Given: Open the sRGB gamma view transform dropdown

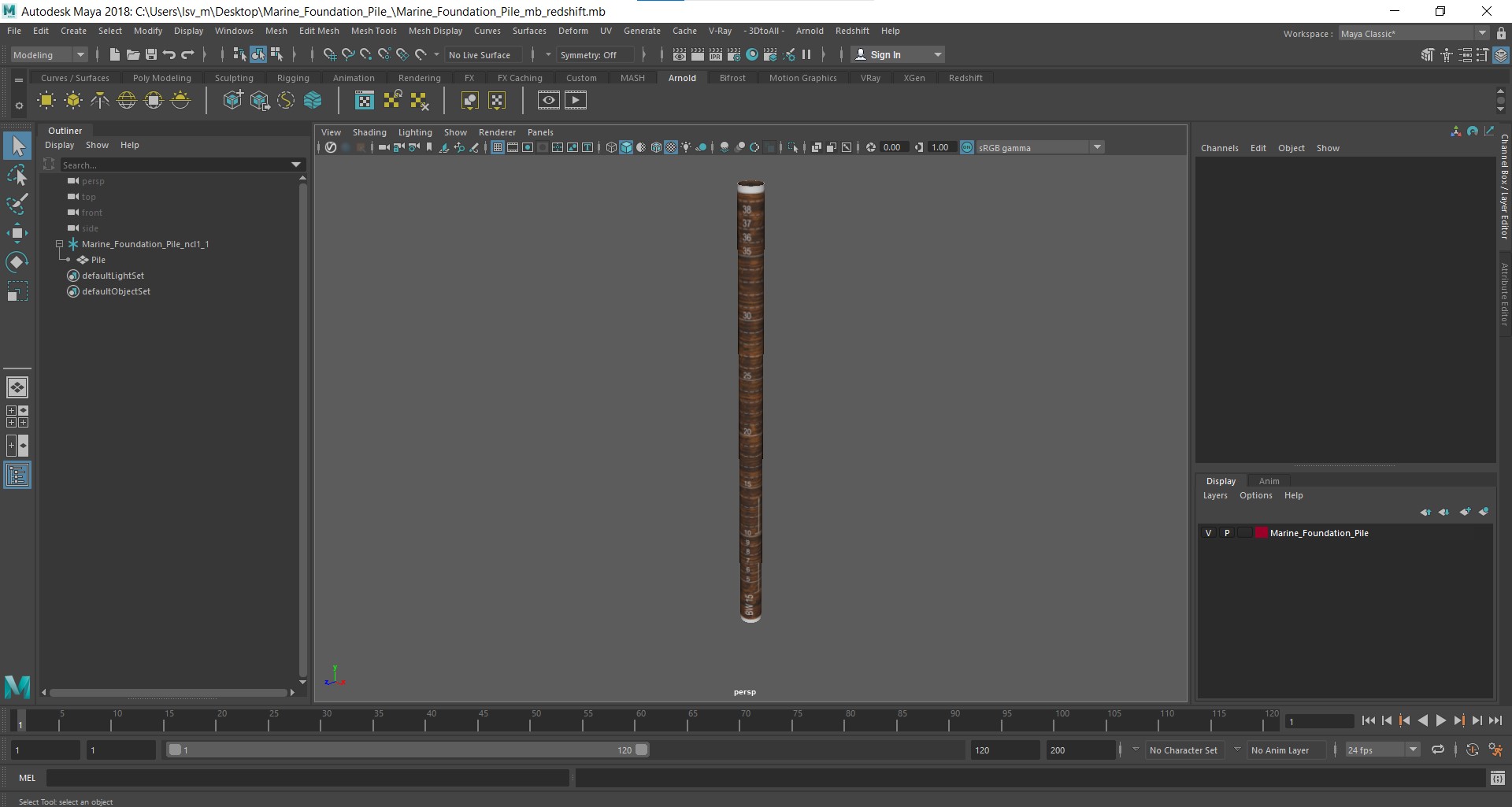Looking at the screenshot, I should pos(1097,147).
